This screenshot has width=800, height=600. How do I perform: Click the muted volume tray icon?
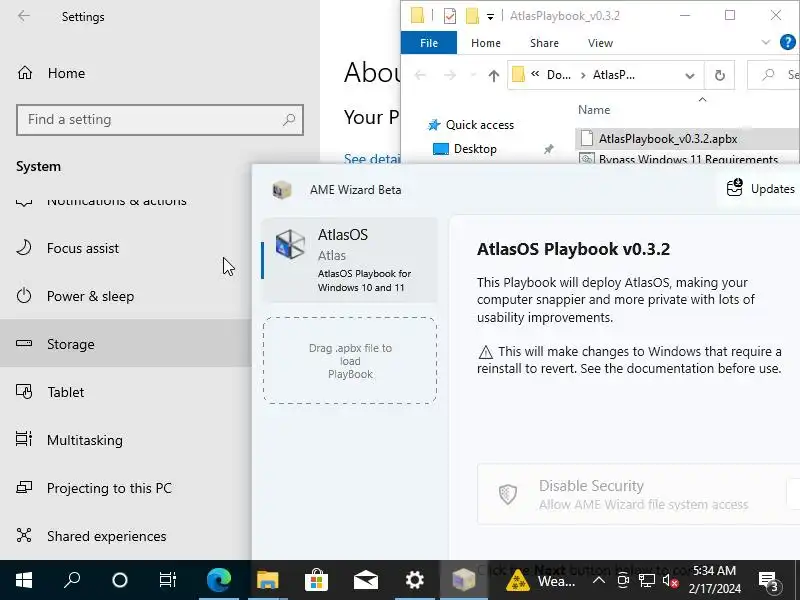click(x=669, y=581)
